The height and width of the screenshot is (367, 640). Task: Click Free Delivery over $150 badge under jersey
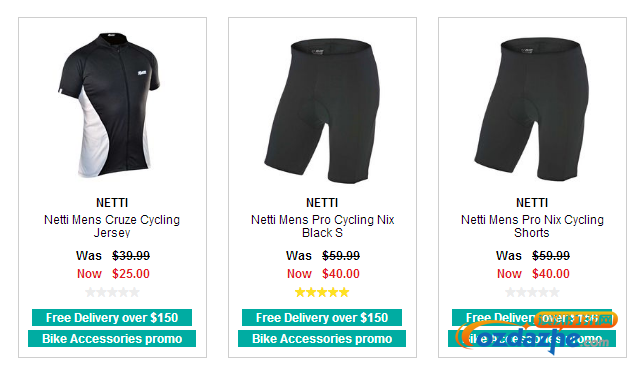(112, 318)
